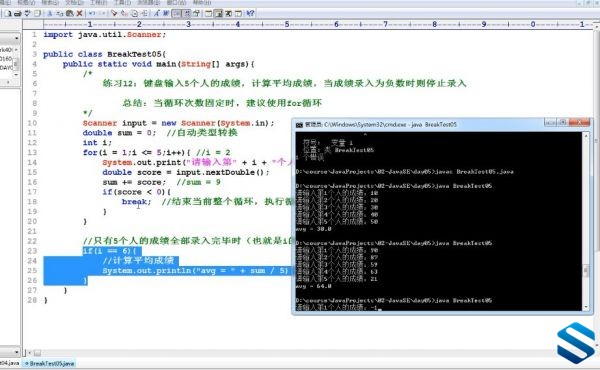The image size is (600, 370).
Task: Click the 'sum += score;' code line
Action: [x=134, y=182]
